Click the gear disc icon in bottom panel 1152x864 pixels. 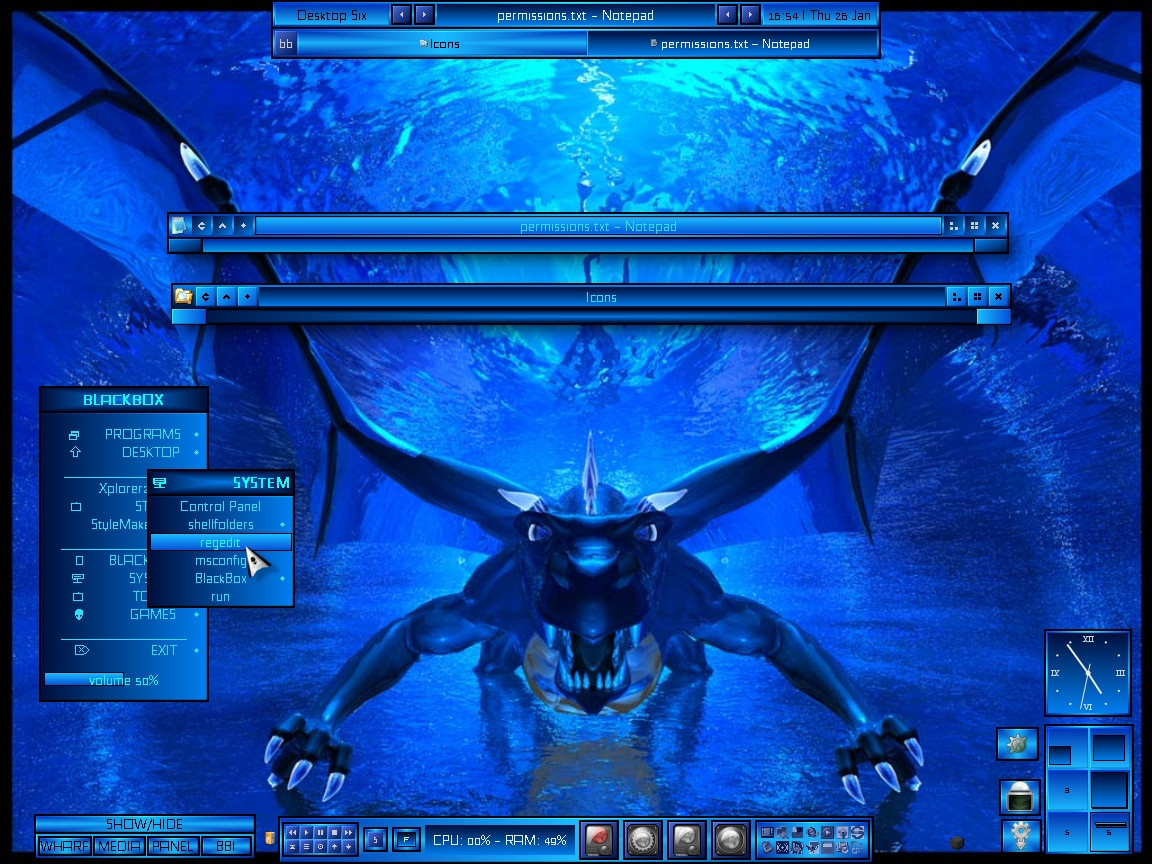[x=643, y=840]
